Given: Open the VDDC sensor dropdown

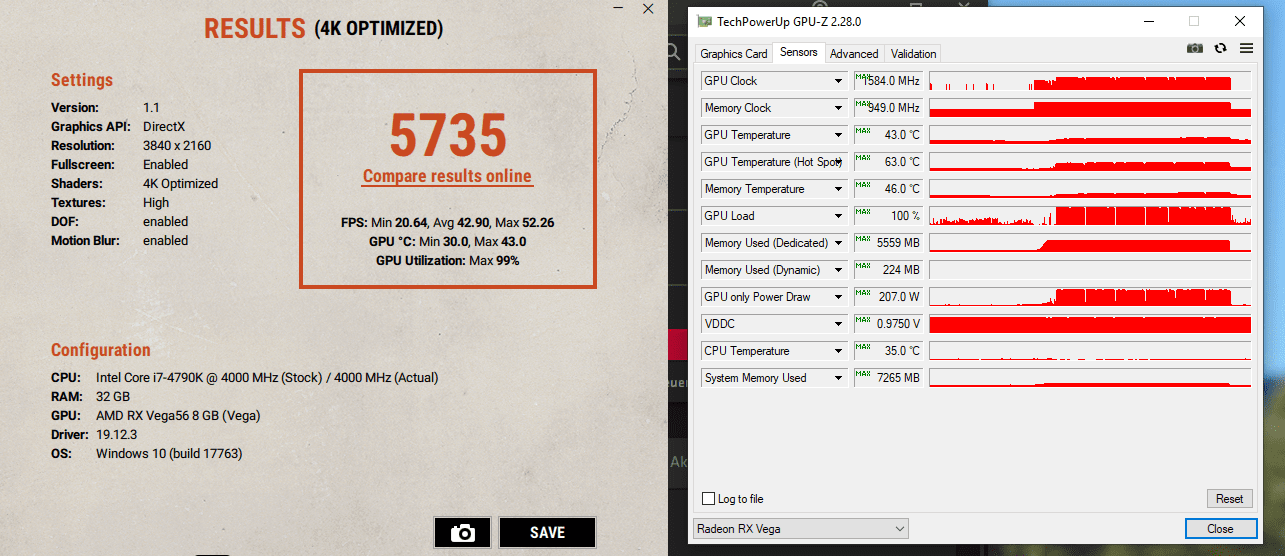Looking at the screenshot, I should 839,324.
